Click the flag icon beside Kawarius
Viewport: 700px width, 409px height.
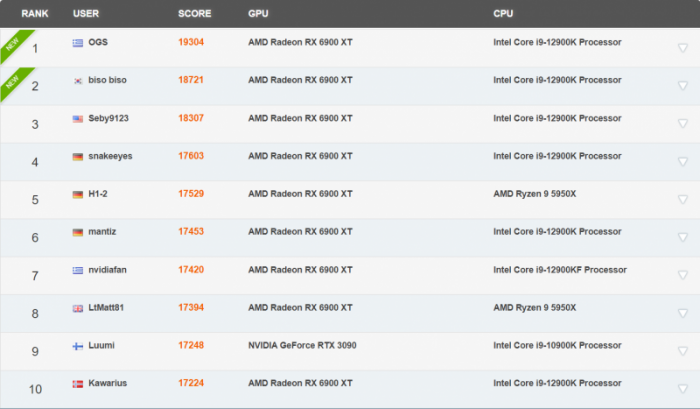[x=78, y=384]
